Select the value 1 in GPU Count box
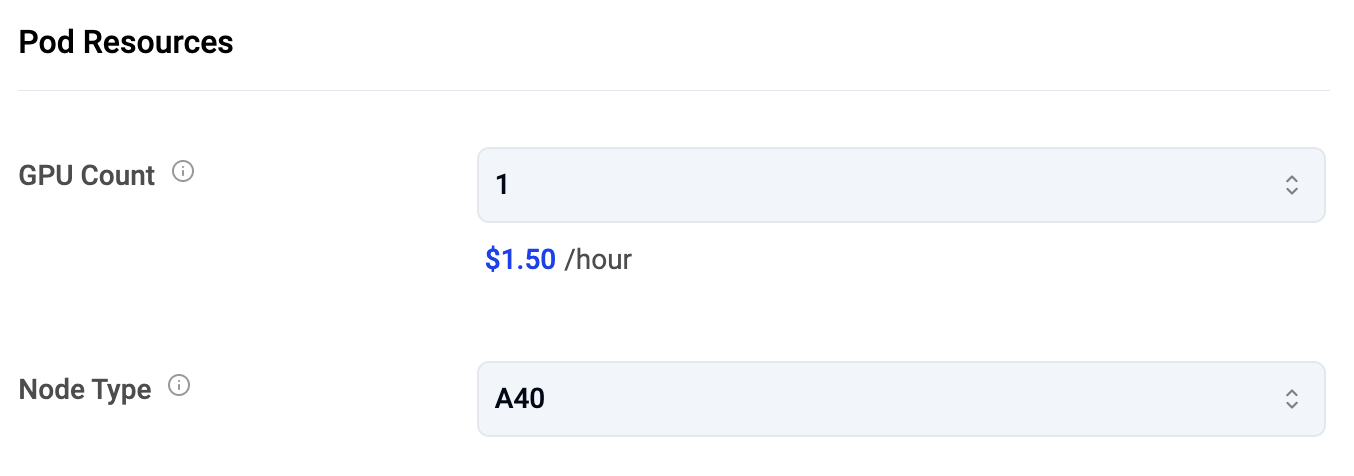This screenshot has height=476, width=1354. [502, 186]
